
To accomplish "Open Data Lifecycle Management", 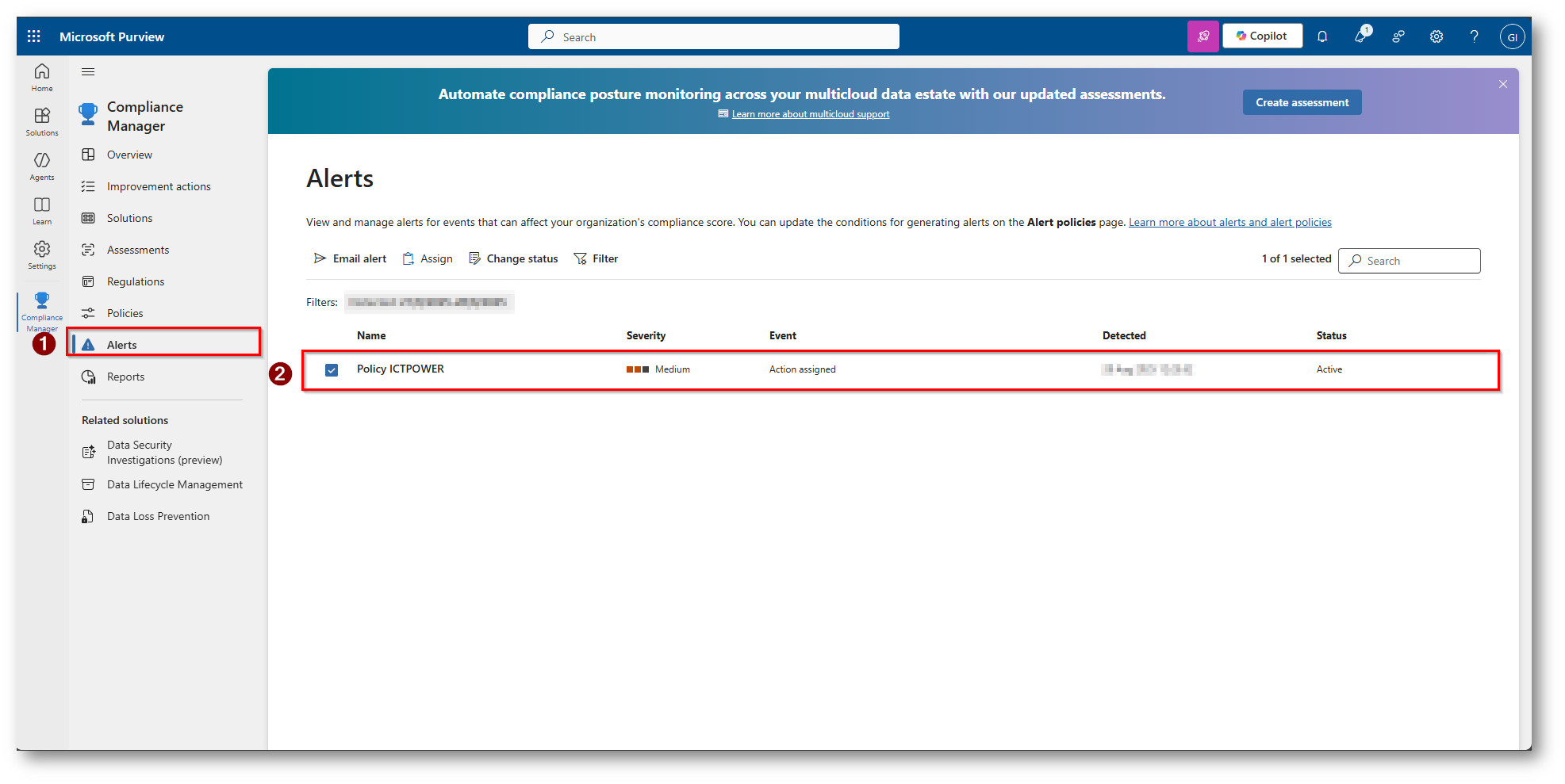I will pyautogui.click(x=175, y=484).
